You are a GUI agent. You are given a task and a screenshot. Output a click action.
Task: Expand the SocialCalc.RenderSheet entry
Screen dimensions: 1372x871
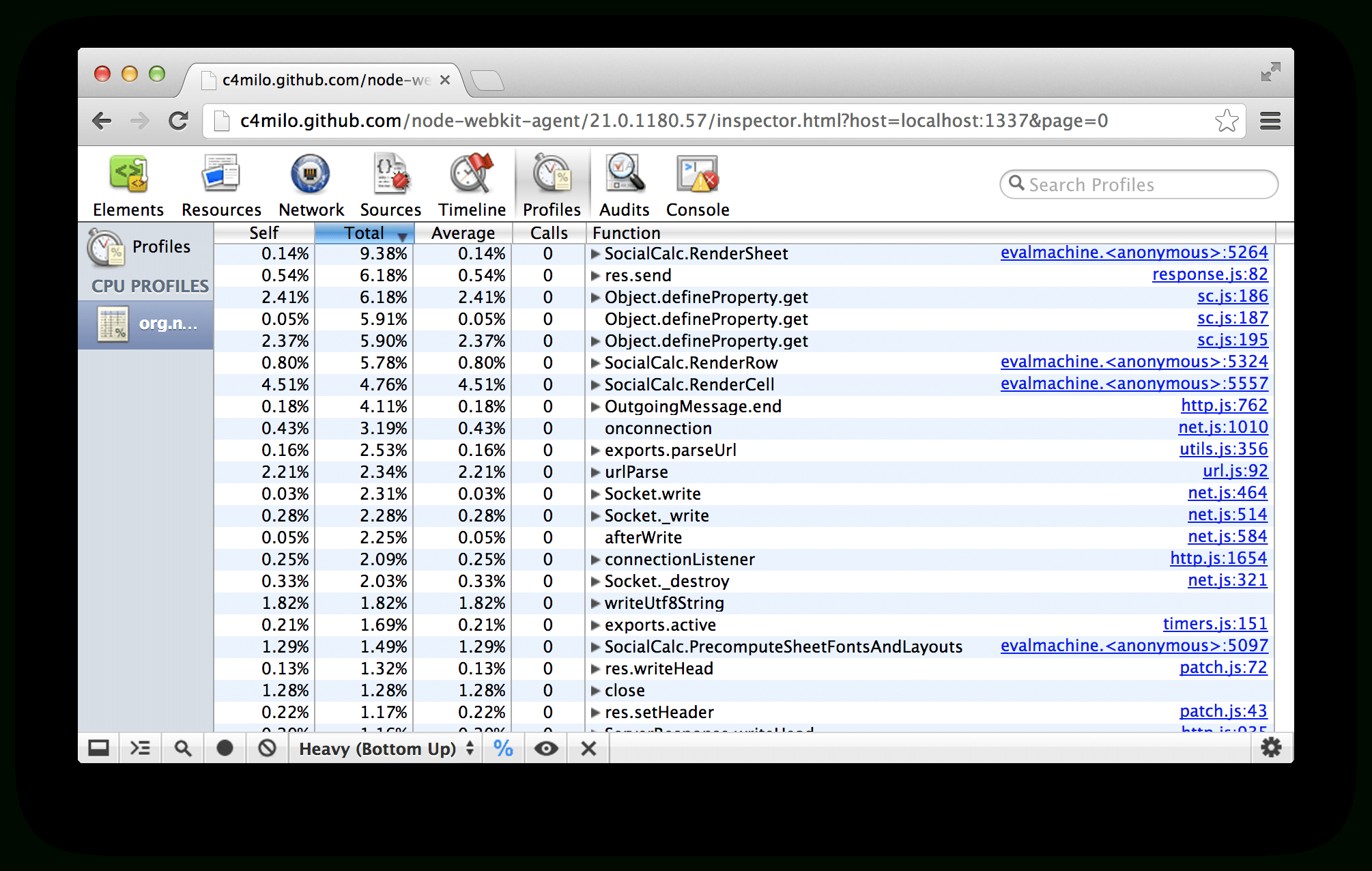coord(595,253)
